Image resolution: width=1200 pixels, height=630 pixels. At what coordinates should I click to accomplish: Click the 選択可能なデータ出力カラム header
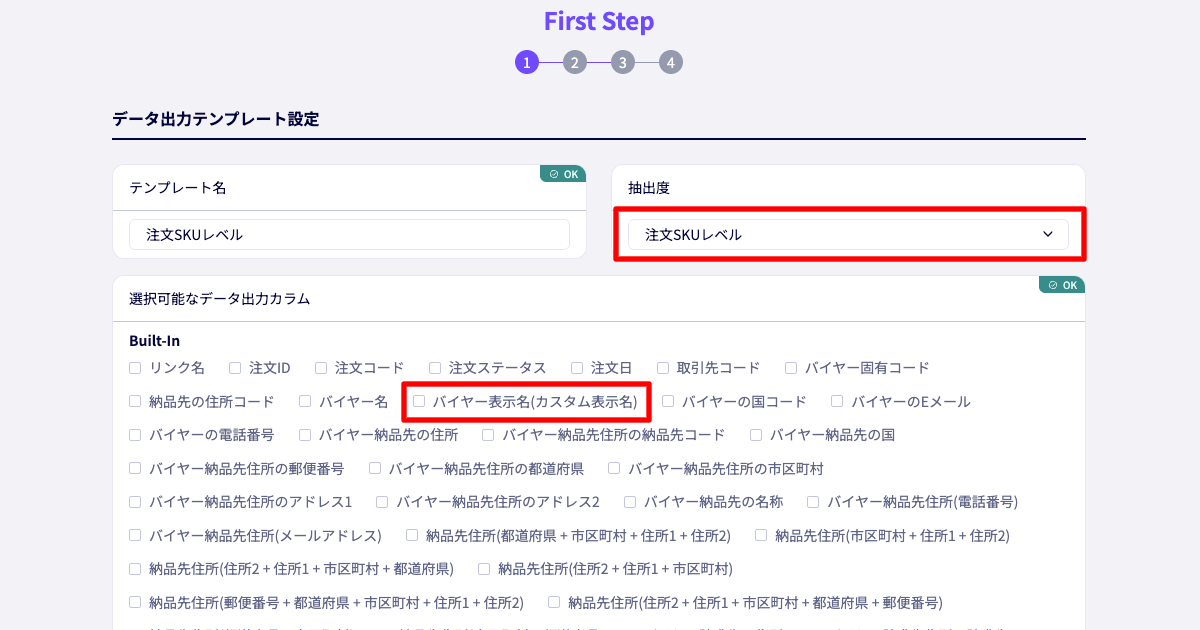pos(219,298)
